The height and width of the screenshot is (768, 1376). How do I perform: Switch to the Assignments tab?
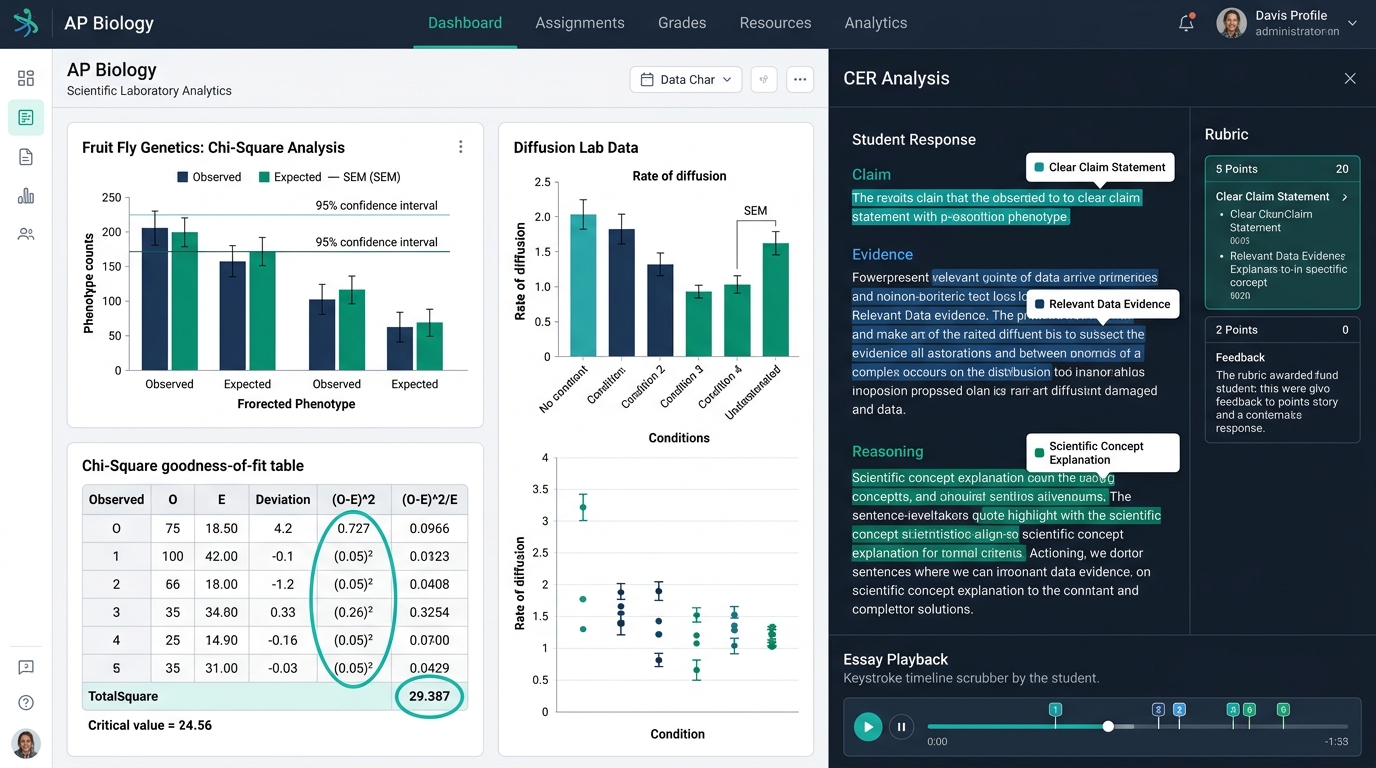[580, 23]
